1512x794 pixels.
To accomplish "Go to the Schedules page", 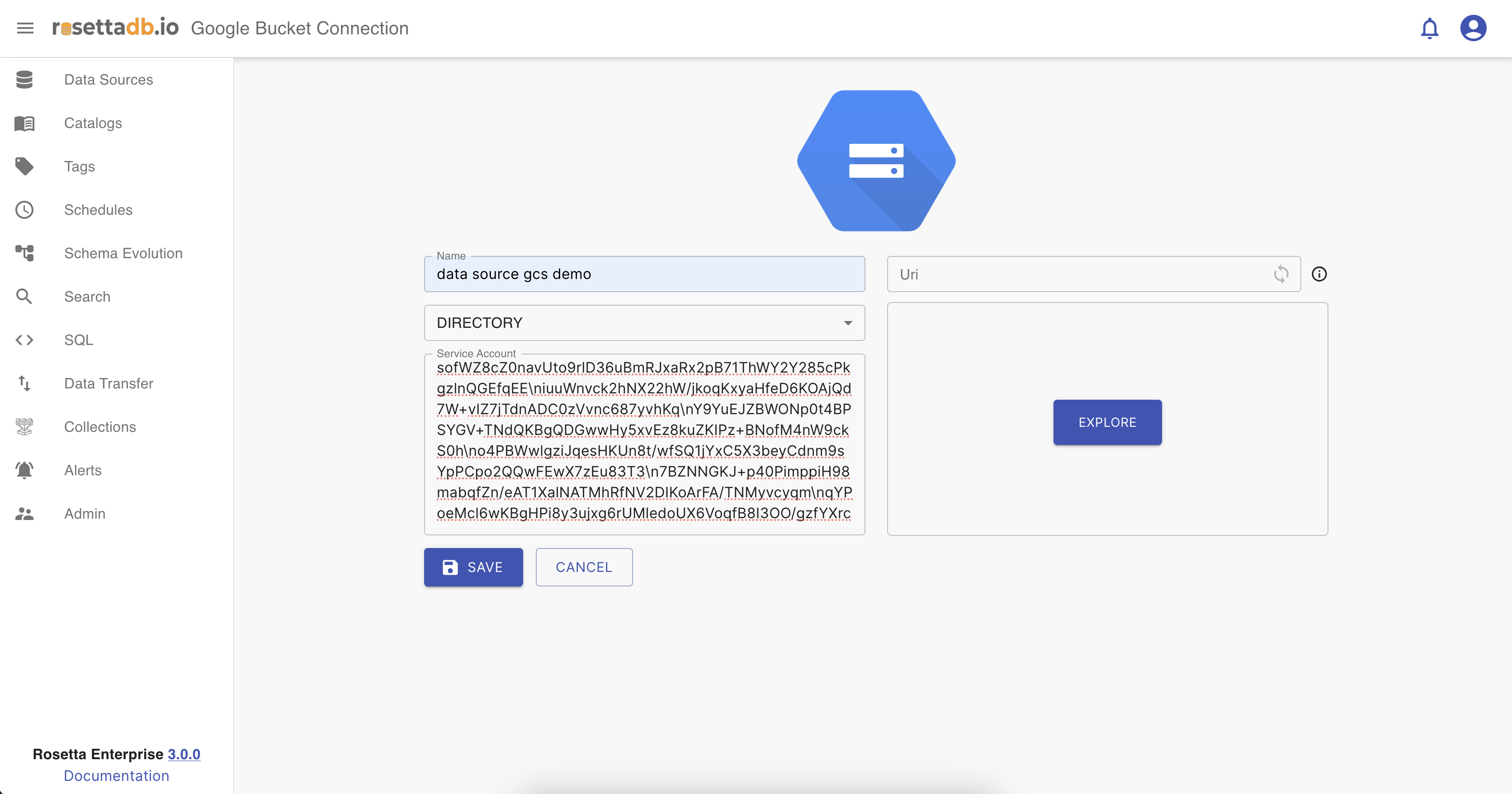I will pyautogui.click(x=98, y=210).
